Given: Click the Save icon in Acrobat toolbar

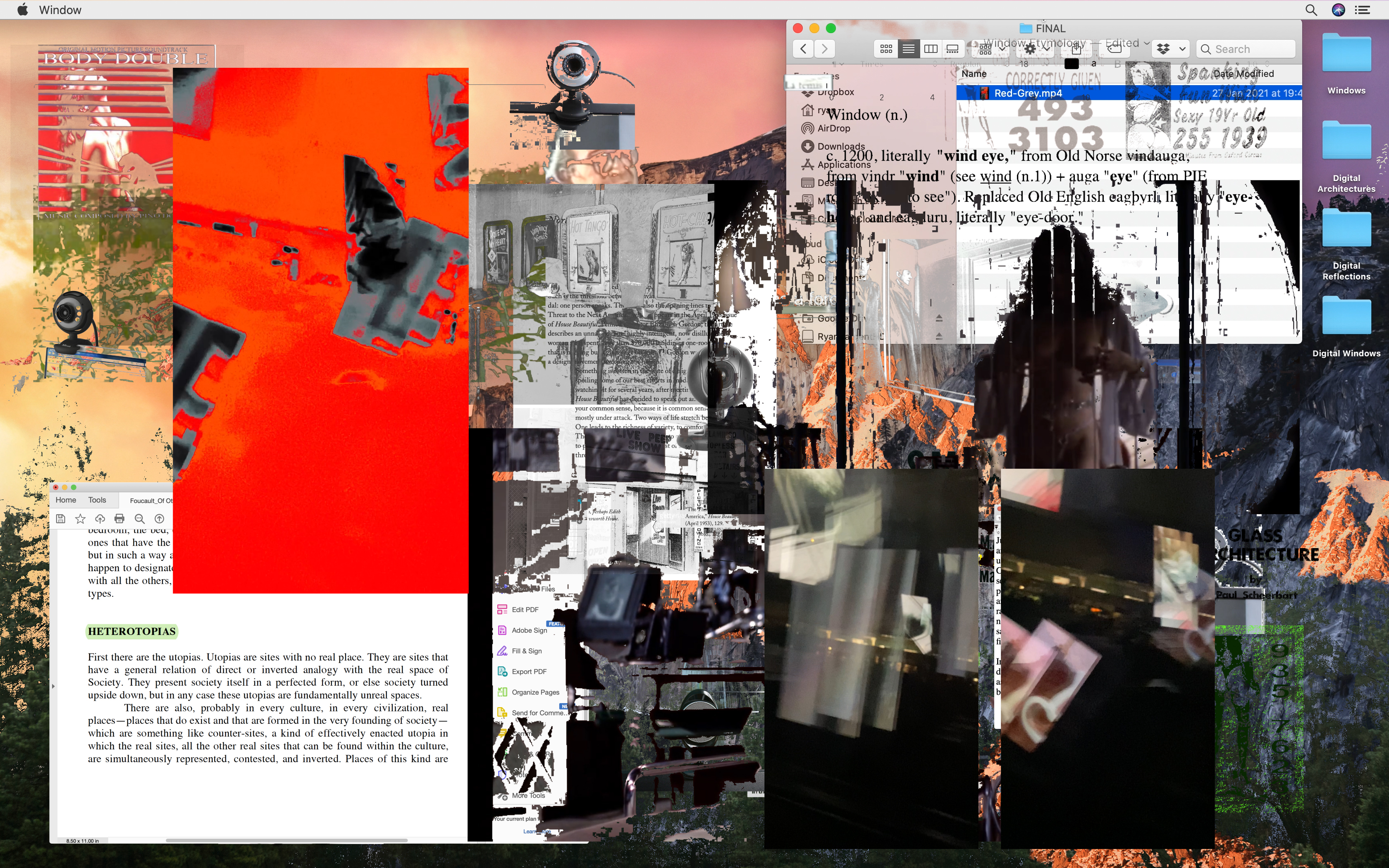Looking at the screenshot, I should [x=60, y=518].
